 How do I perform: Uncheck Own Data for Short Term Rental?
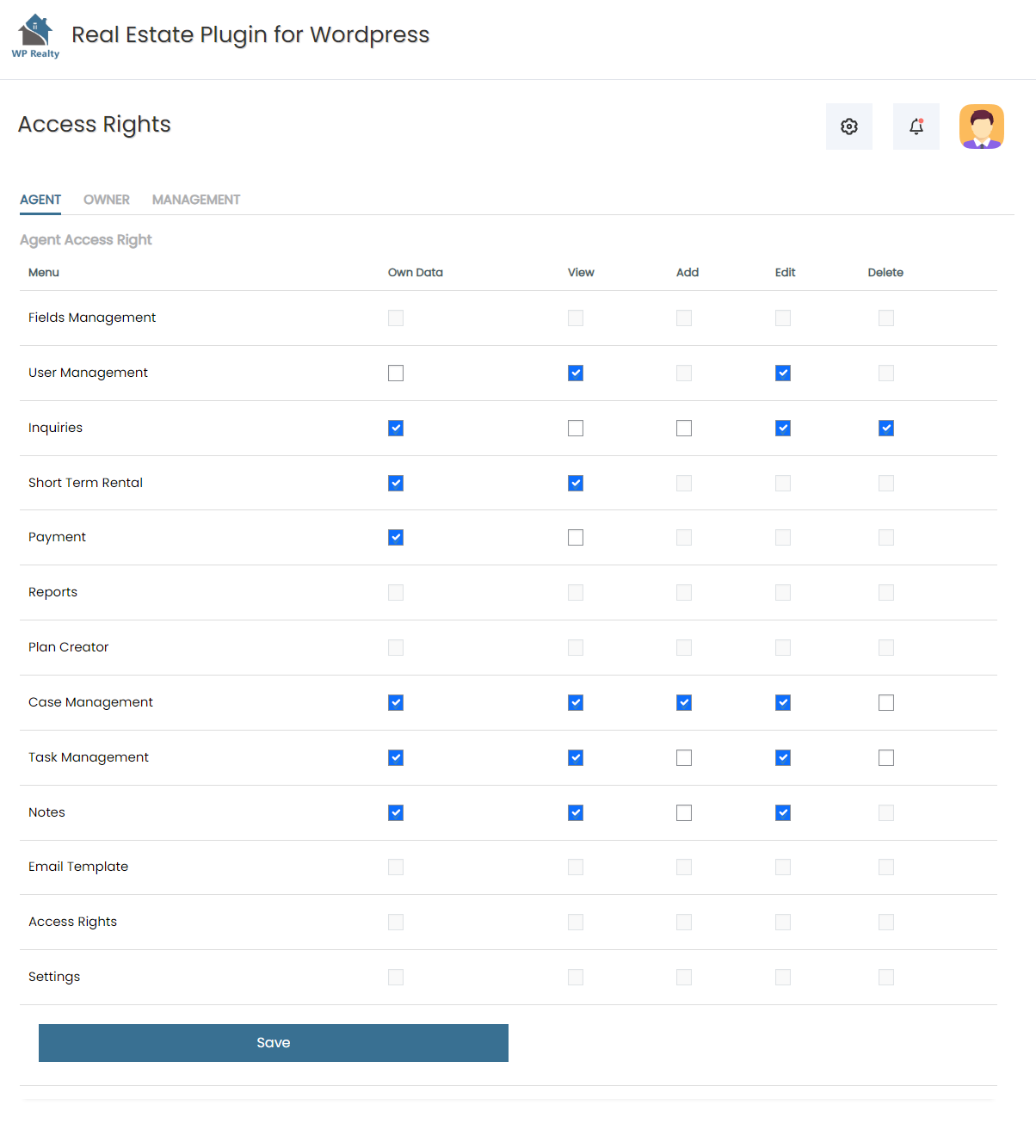(396, 484)
